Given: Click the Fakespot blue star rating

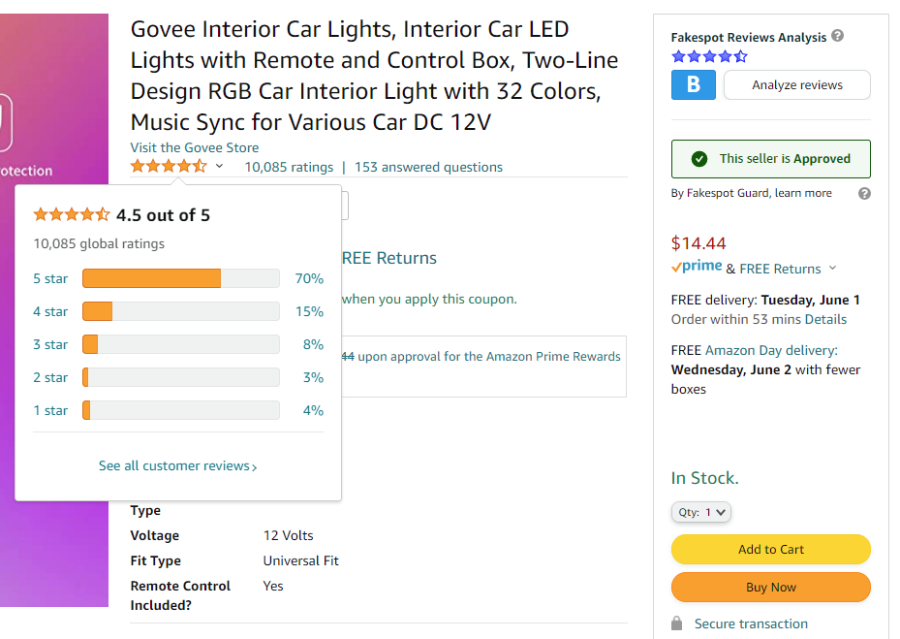Looking at the screenshot, I should [709, 56].
